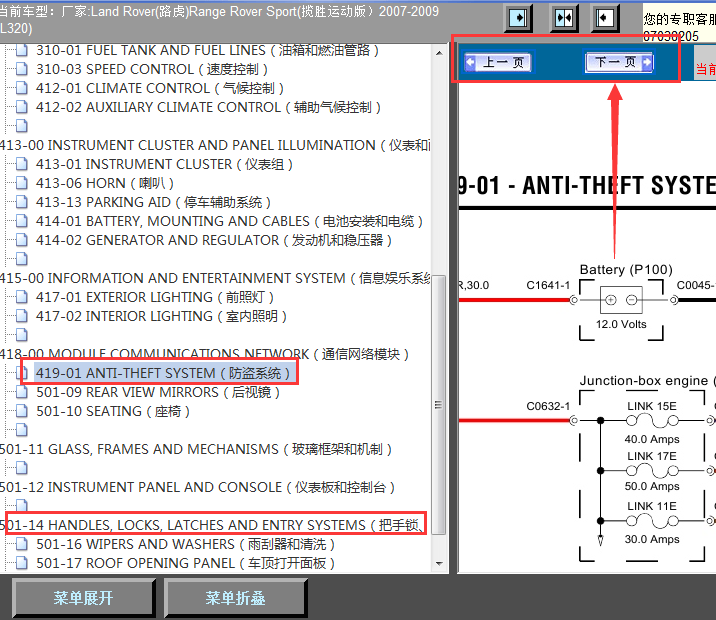Open 413-06 HORN entry
The width and height of the screenshot is (716, 620).
coord(105,184)
